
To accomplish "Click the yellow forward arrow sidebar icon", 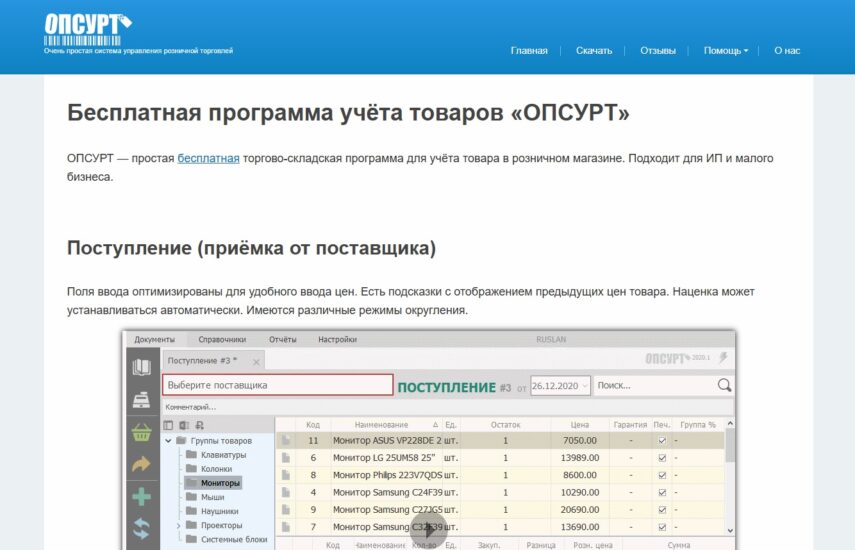I will click(x=142, y=464).
